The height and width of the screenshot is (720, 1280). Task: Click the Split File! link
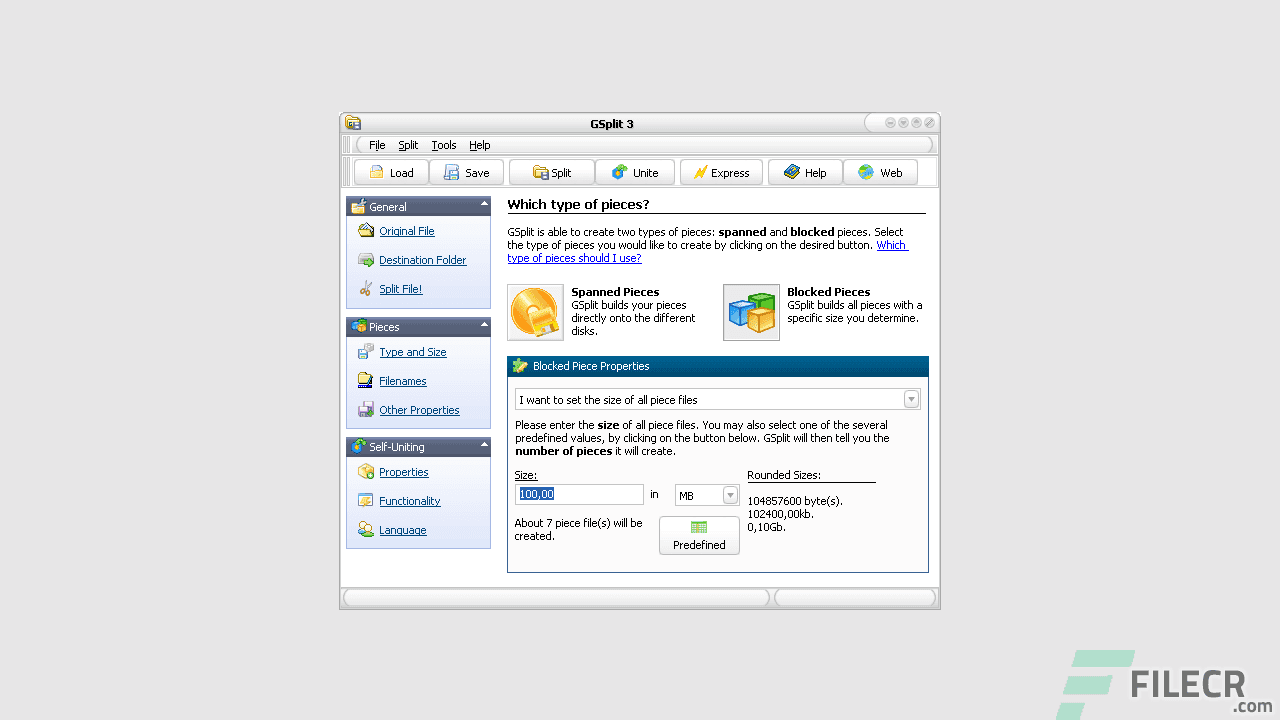point(401,289)
